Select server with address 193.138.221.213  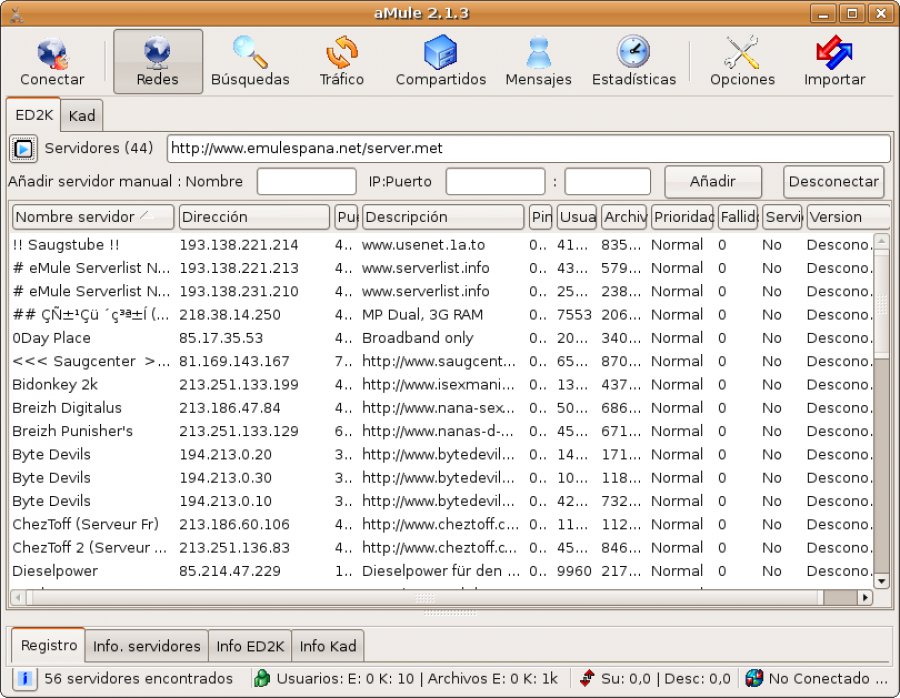click(442, 268)
